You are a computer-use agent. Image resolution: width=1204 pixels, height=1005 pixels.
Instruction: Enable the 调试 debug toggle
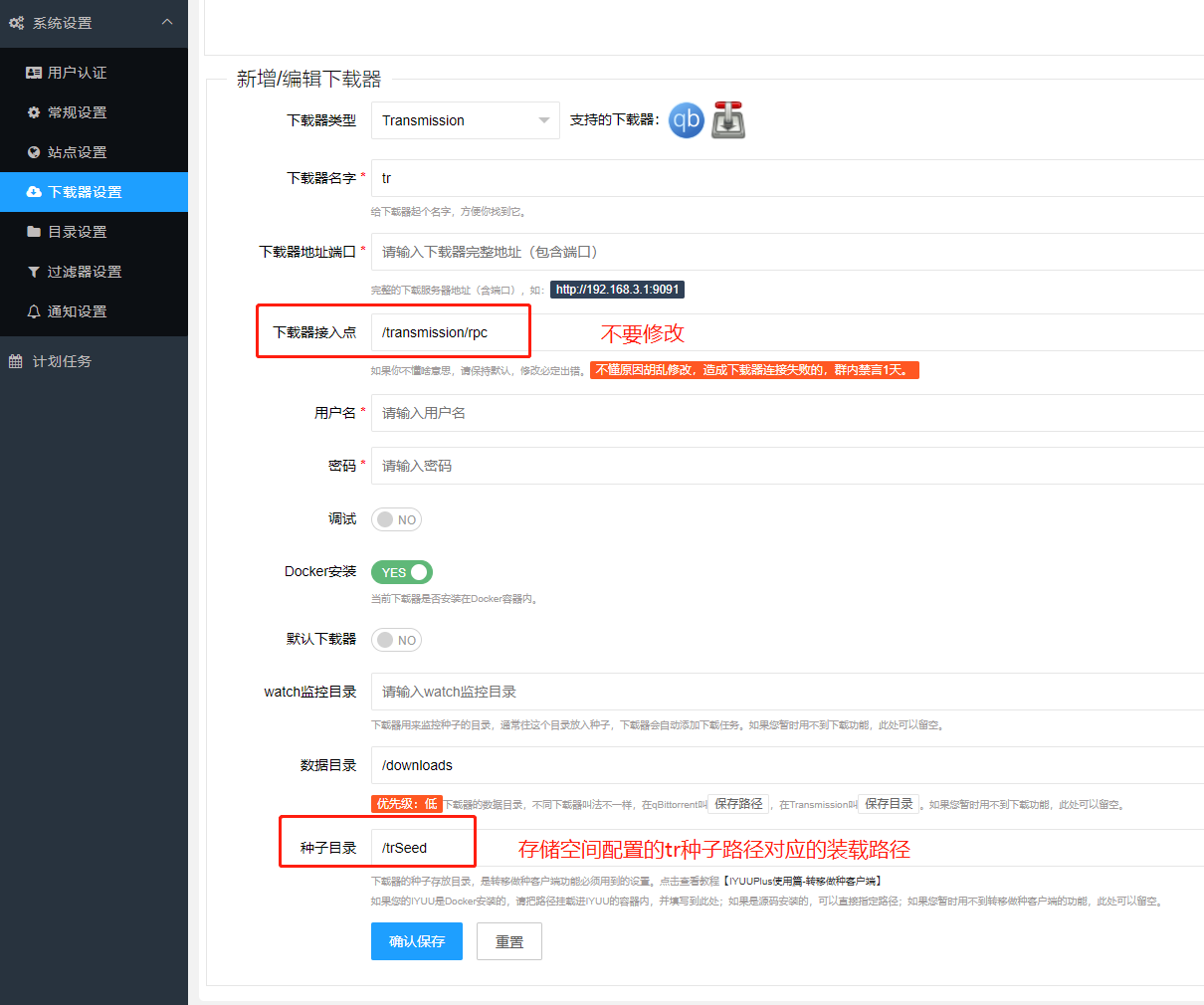396,518
